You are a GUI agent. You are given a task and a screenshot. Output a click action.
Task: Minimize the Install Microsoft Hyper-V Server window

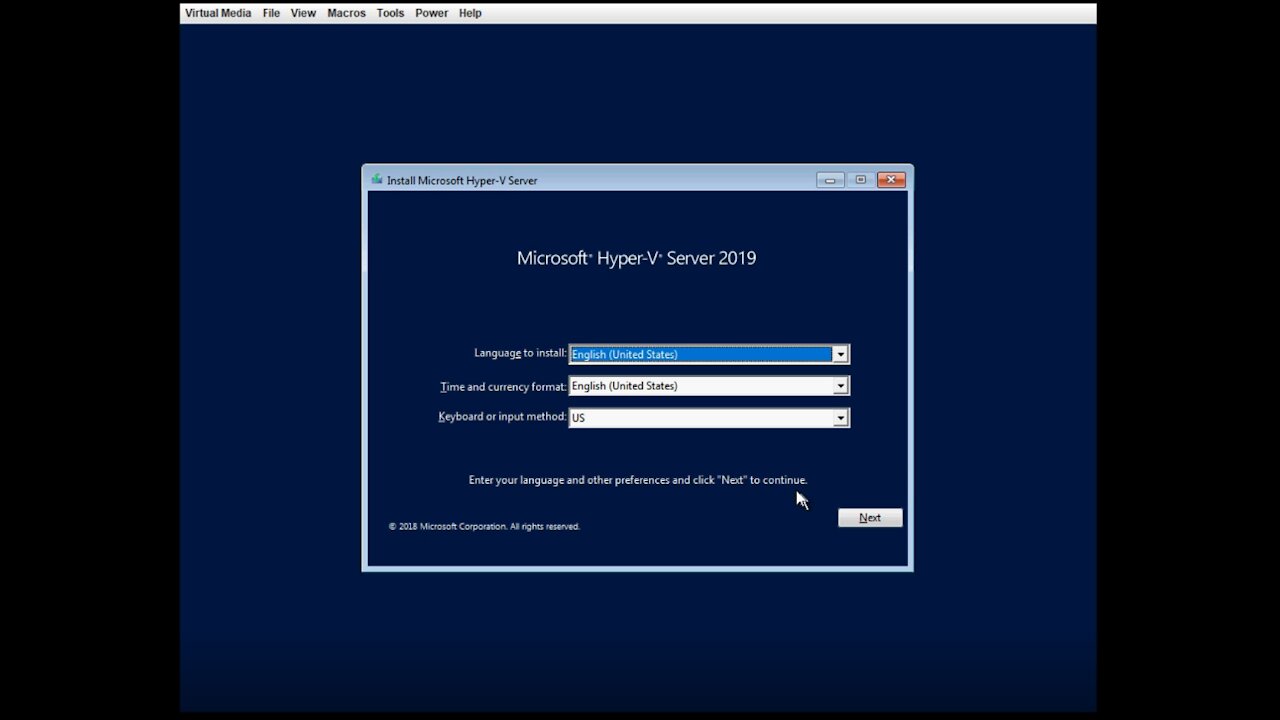click(830, 180)
